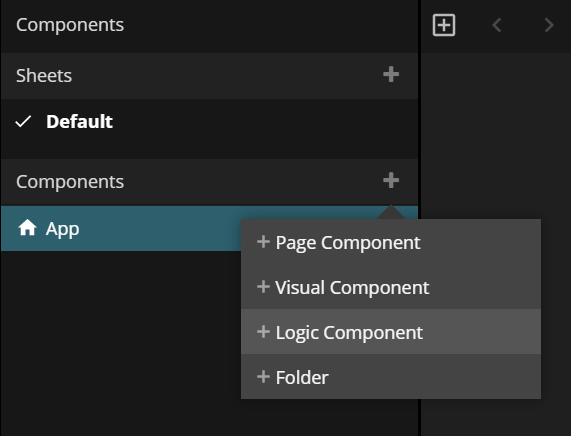Screen dimensions: 571x436
Task: Add a Logic Component from menu
Action: pyautogui.click(x=391, y=332)
